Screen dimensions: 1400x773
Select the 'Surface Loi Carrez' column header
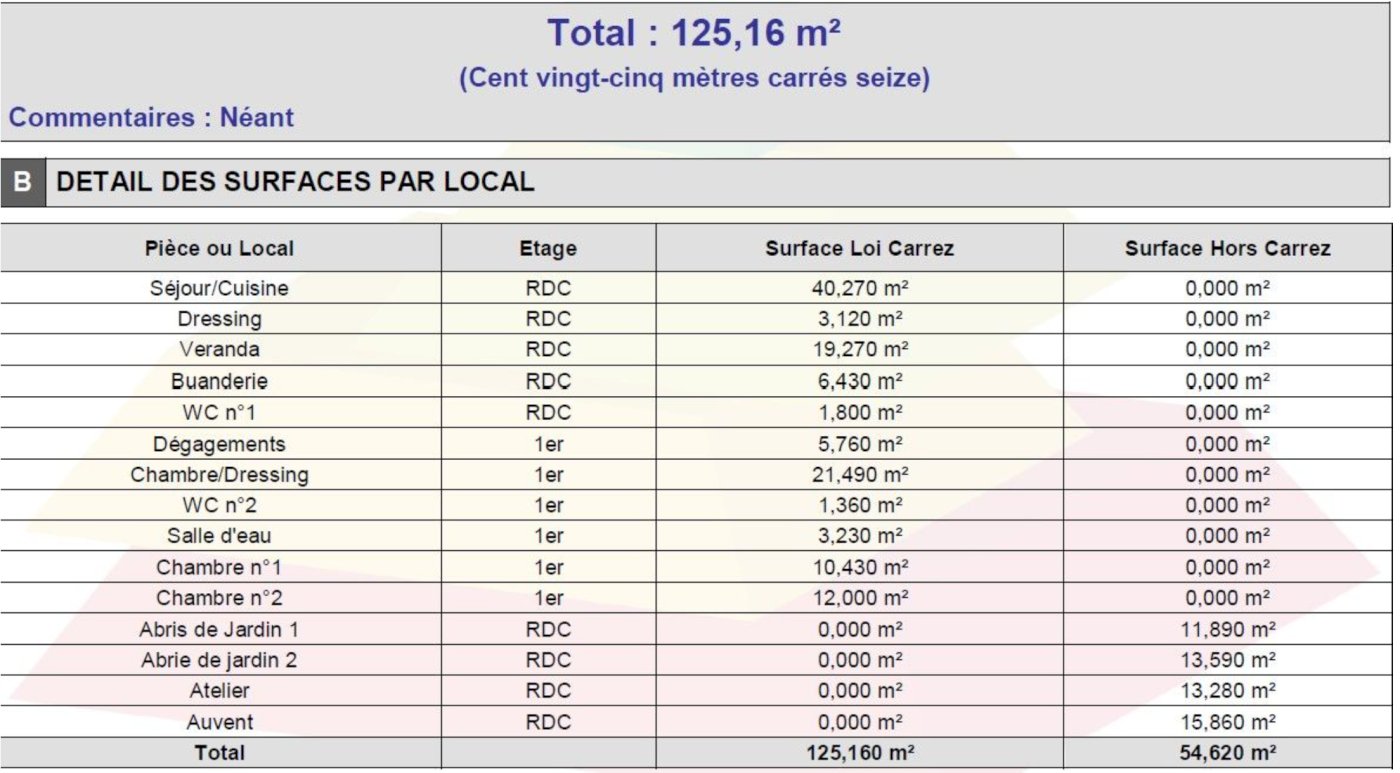pos(859,248)
